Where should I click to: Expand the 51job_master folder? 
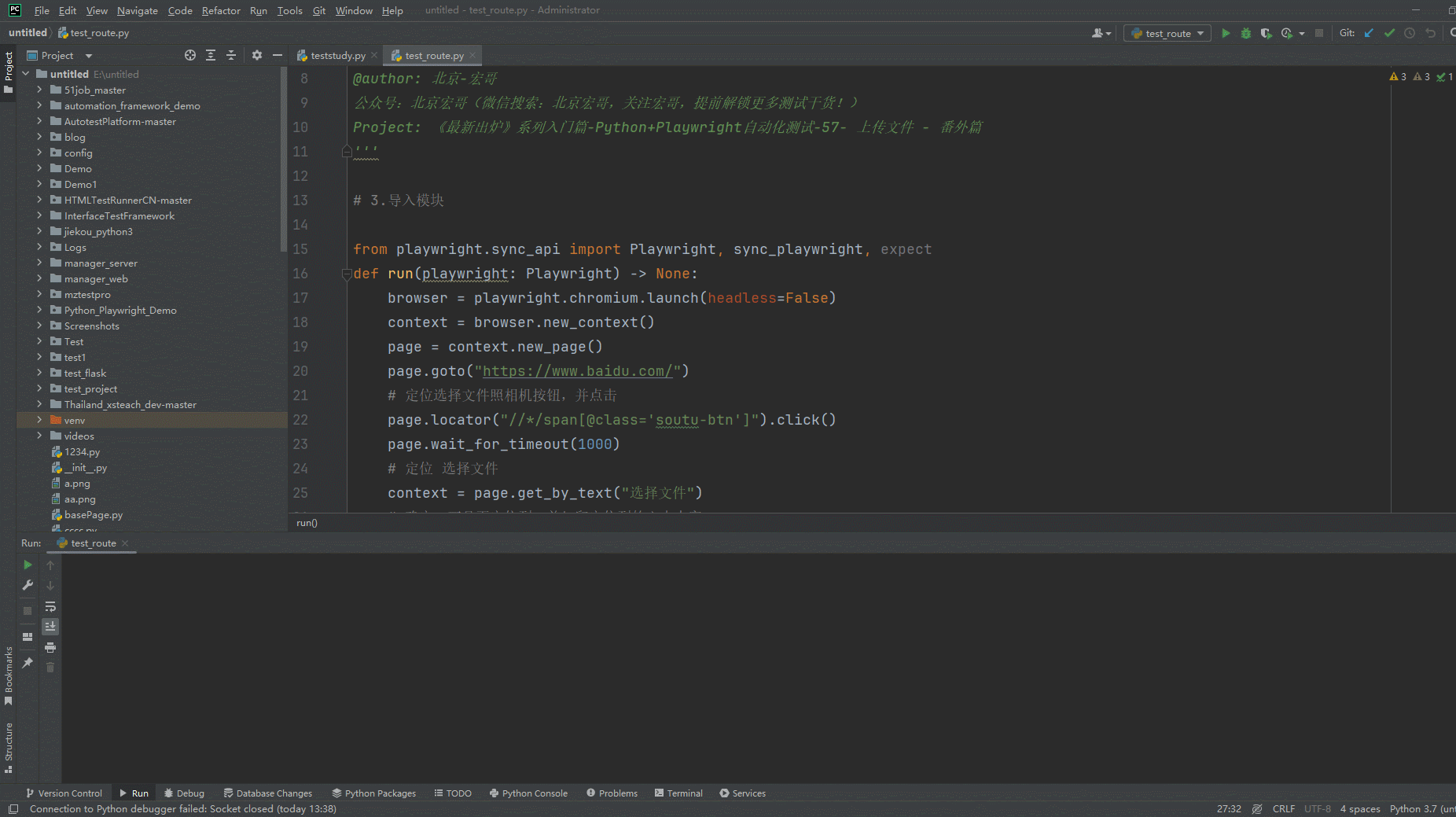click(x=39, y=90)
